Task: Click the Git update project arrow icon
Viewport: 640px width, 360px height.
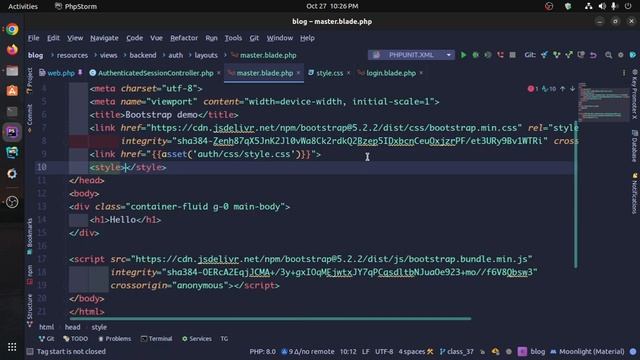Action: click(x=544, y=55)
